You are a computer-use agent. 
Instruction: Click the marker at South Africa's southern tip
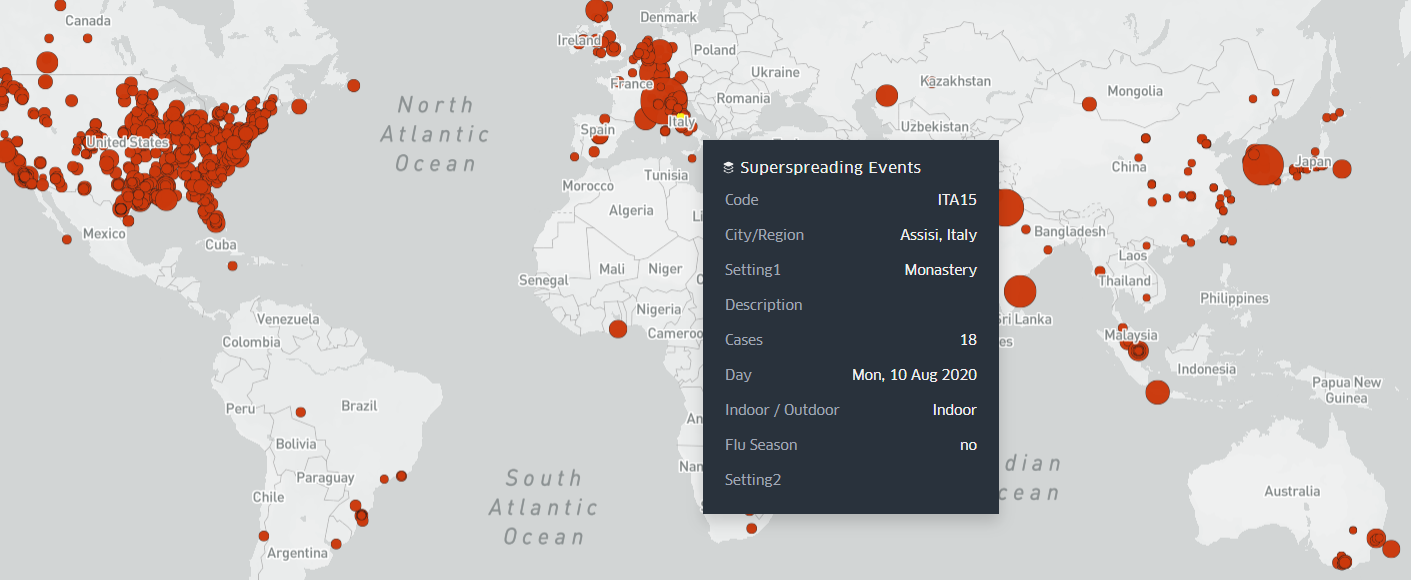click(751, 527)
